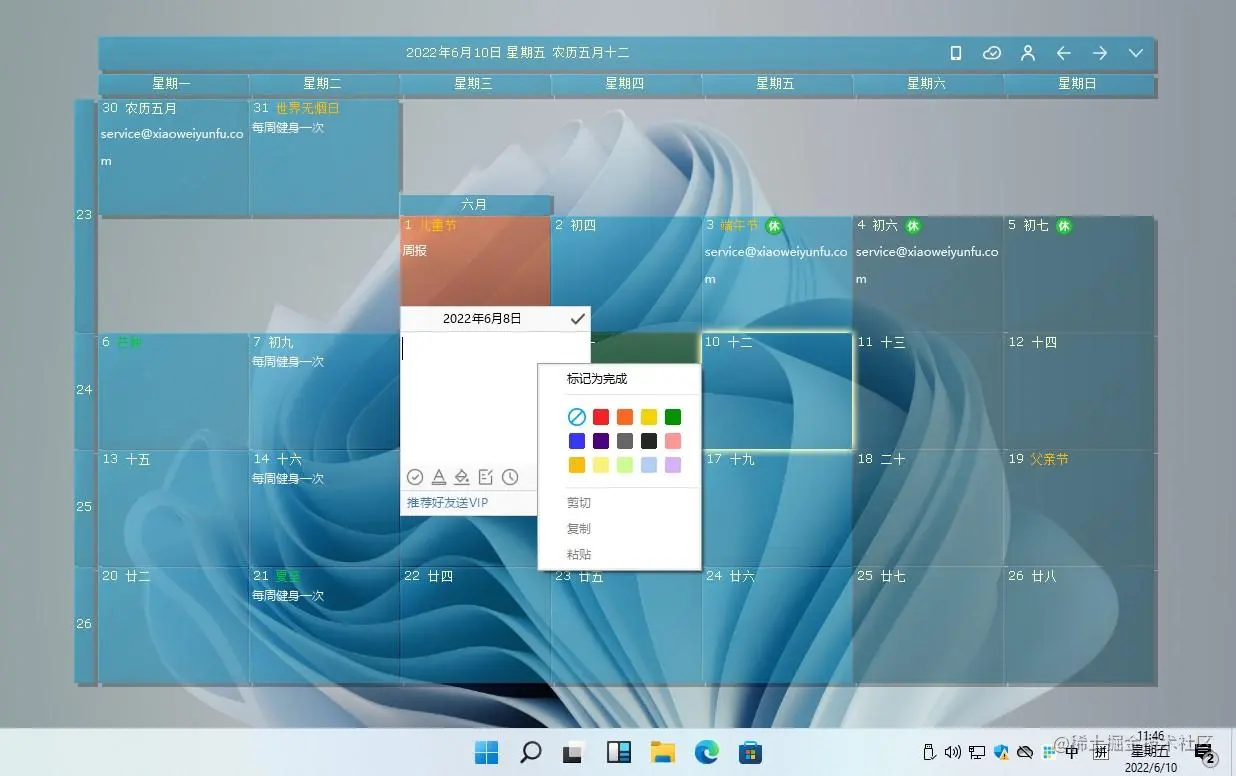Expand the calendar header dropdown chevron

(1135, 53)
